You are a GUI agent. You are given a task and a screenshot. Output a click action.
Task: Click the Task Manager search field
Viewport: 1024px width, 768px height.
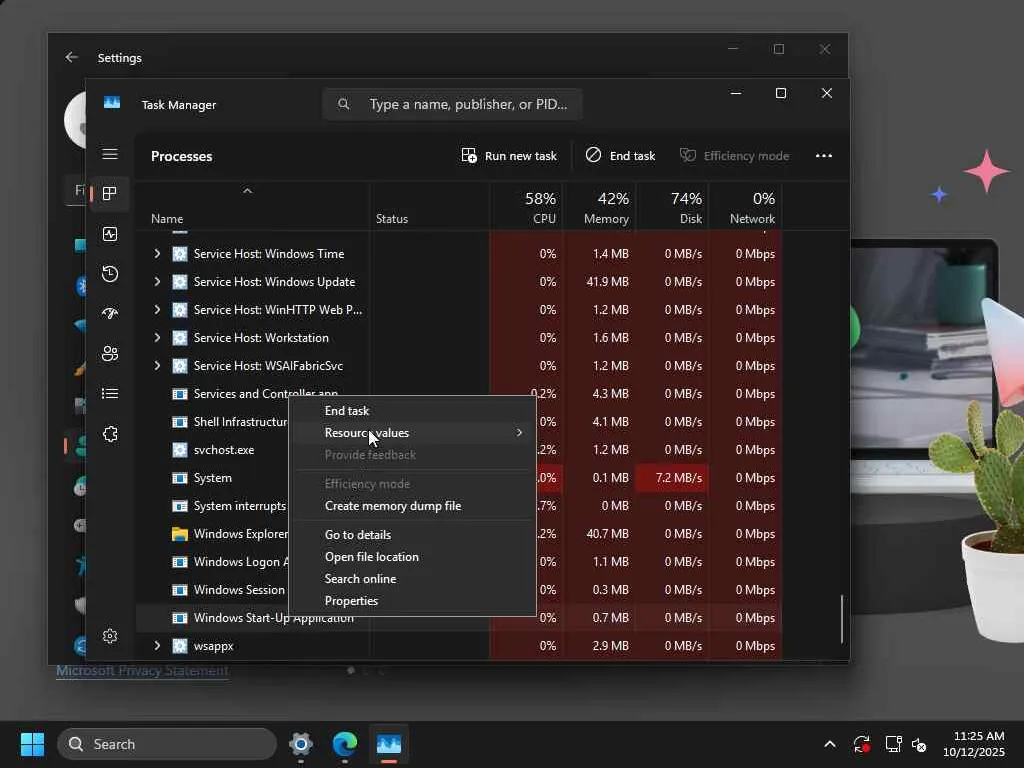click(453, 104)
